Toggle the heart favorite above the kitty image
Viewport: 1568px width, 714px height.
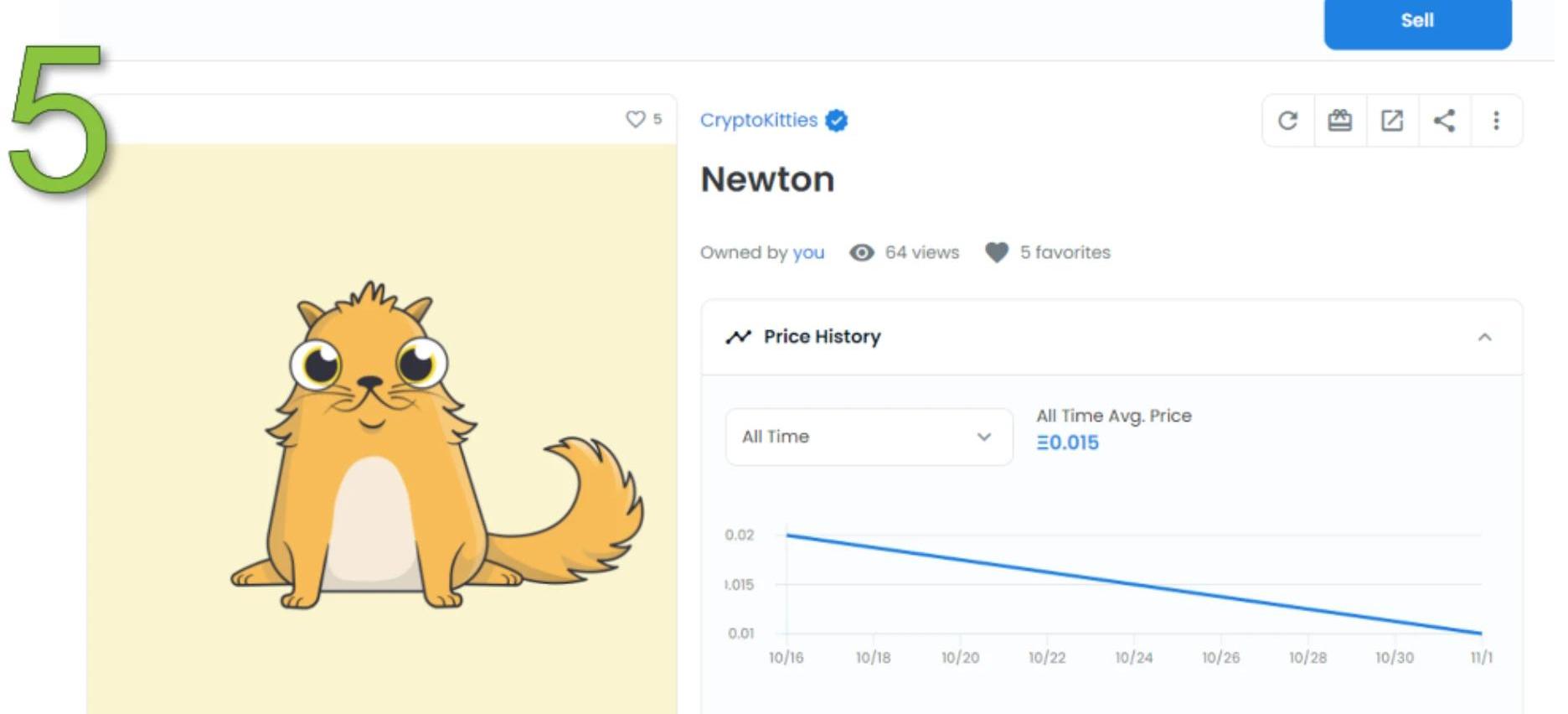pos(636,119)
